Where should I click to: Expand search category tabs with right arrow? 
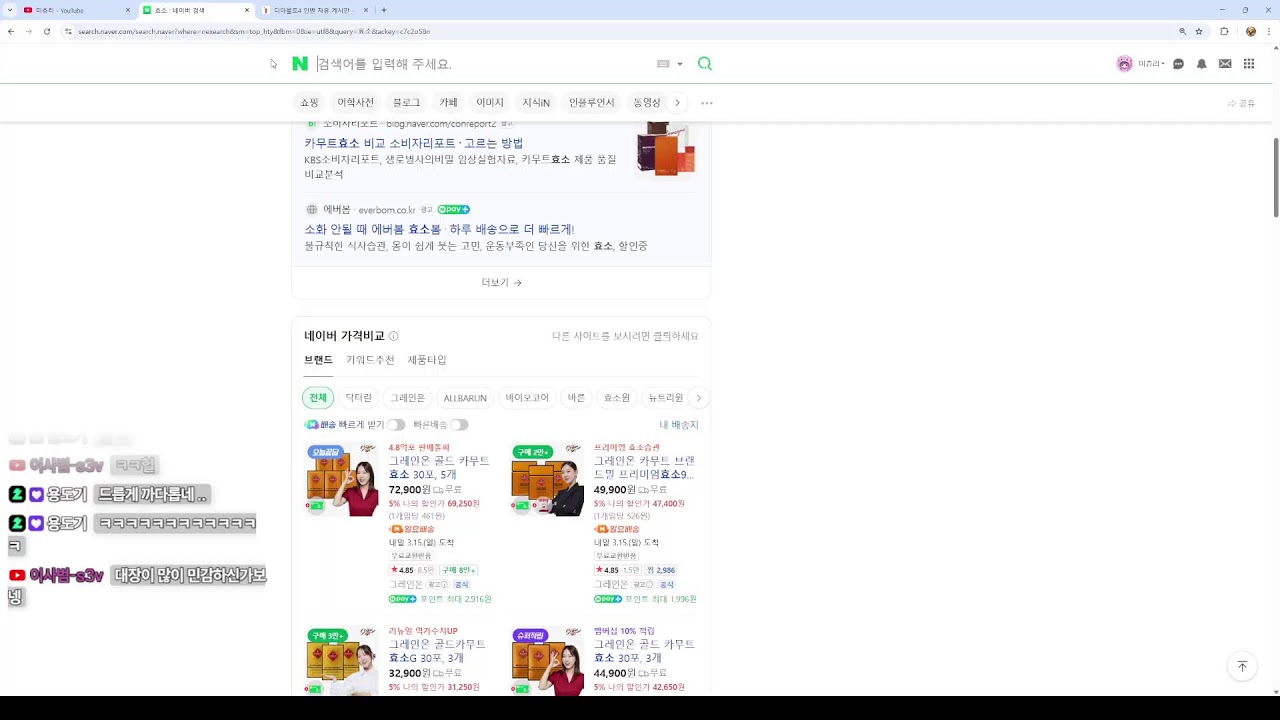click(x=677, y=103)
